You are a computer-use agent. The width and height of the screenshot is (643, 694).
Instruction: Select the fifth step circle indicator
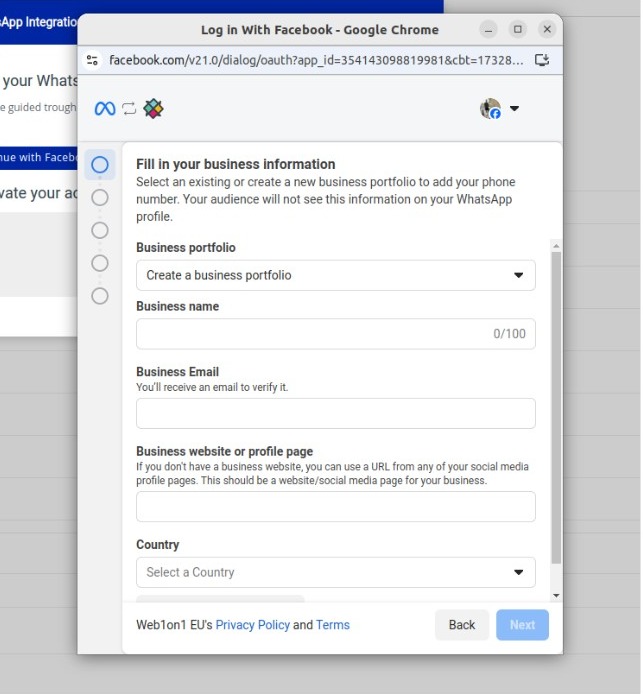coord(100,296)
